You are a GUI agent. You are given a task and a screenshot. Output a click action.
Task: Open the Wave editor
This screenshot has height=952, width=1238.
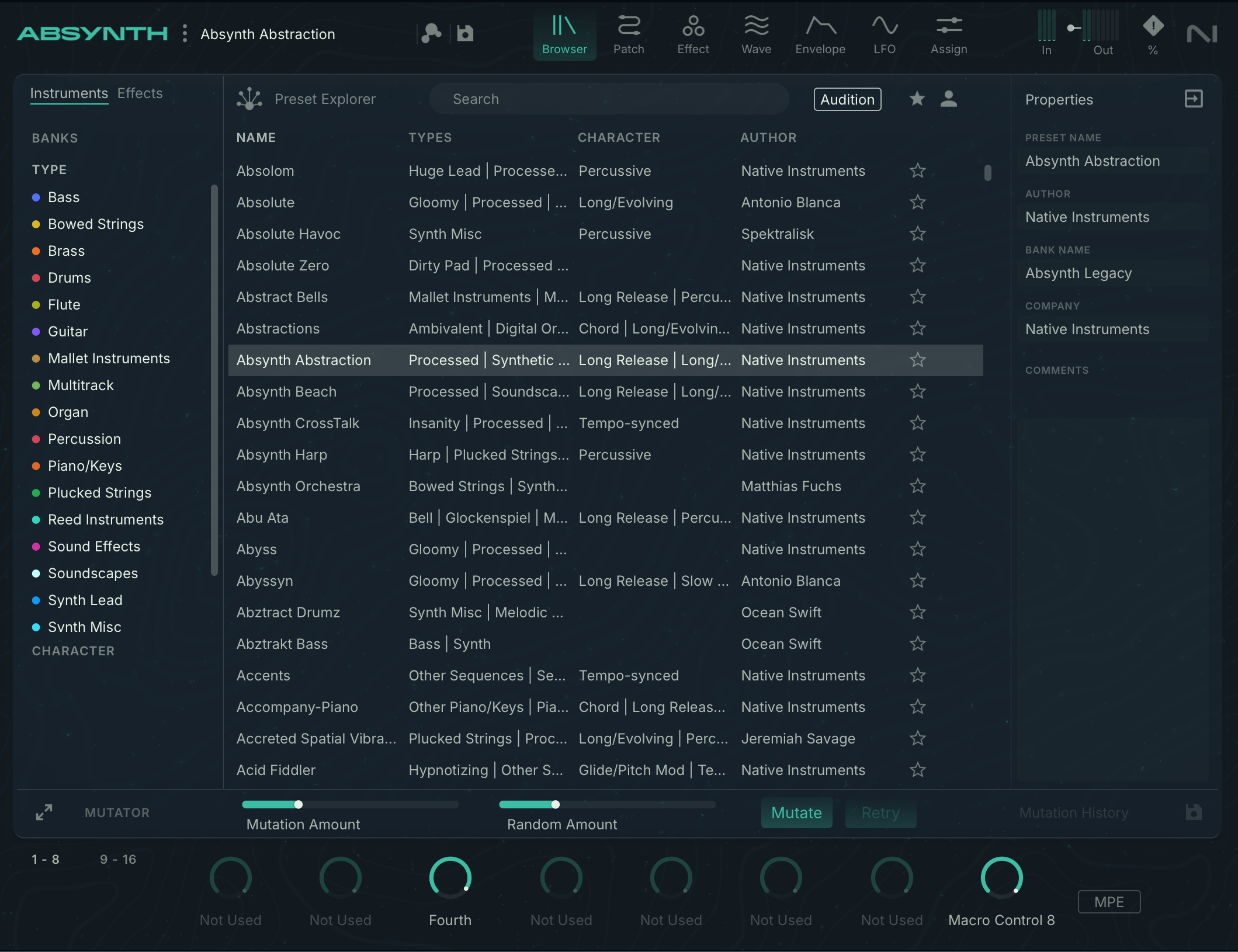coord(756,34)
